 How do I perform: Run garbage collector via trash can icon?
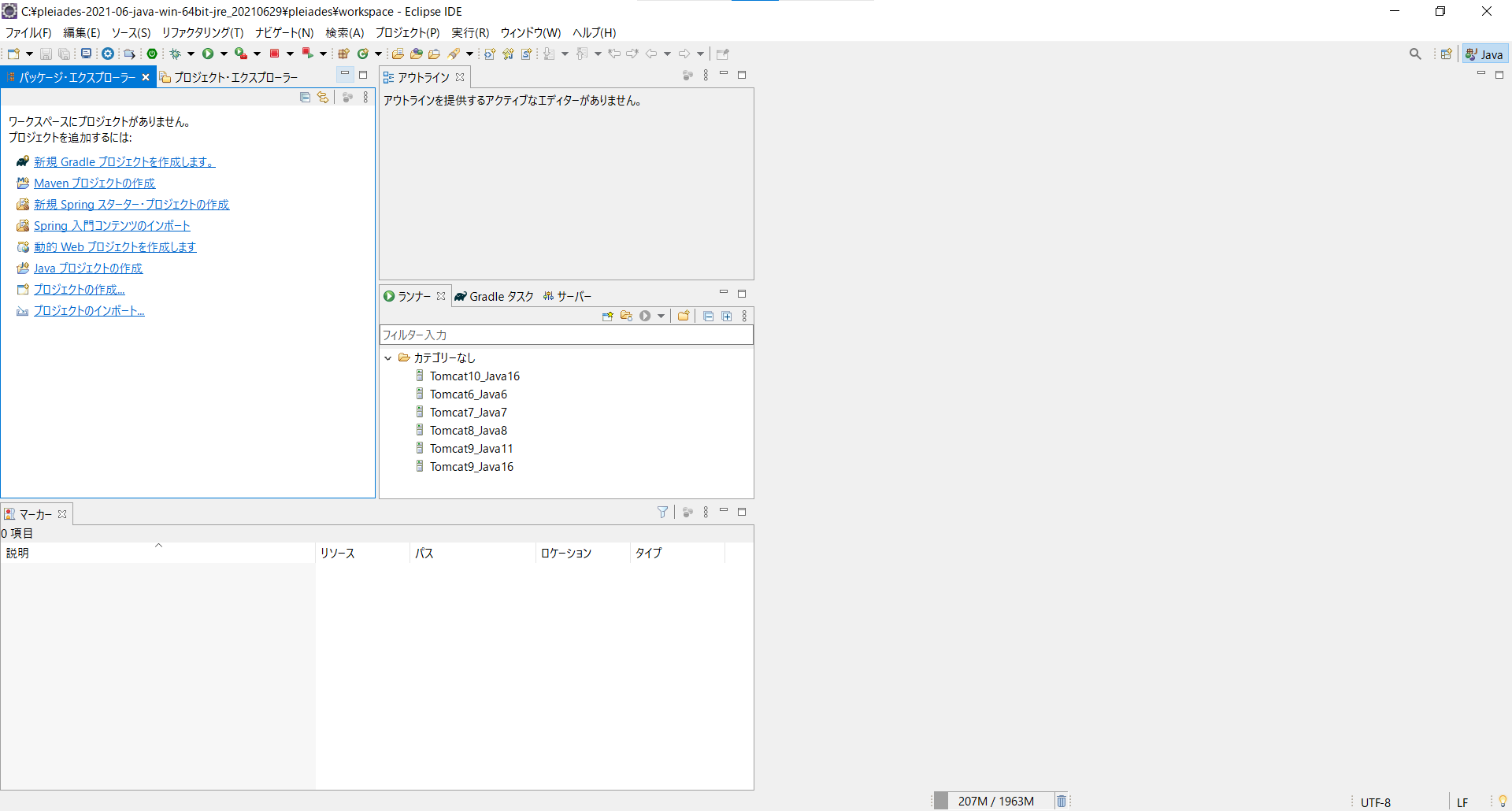pyautogui.click(x=1061, y=801)
